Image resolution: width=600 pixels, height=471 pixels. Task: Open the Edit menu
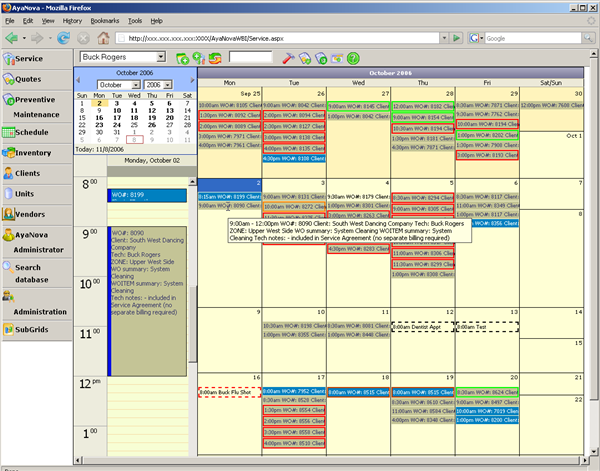[x=28, y=21]
